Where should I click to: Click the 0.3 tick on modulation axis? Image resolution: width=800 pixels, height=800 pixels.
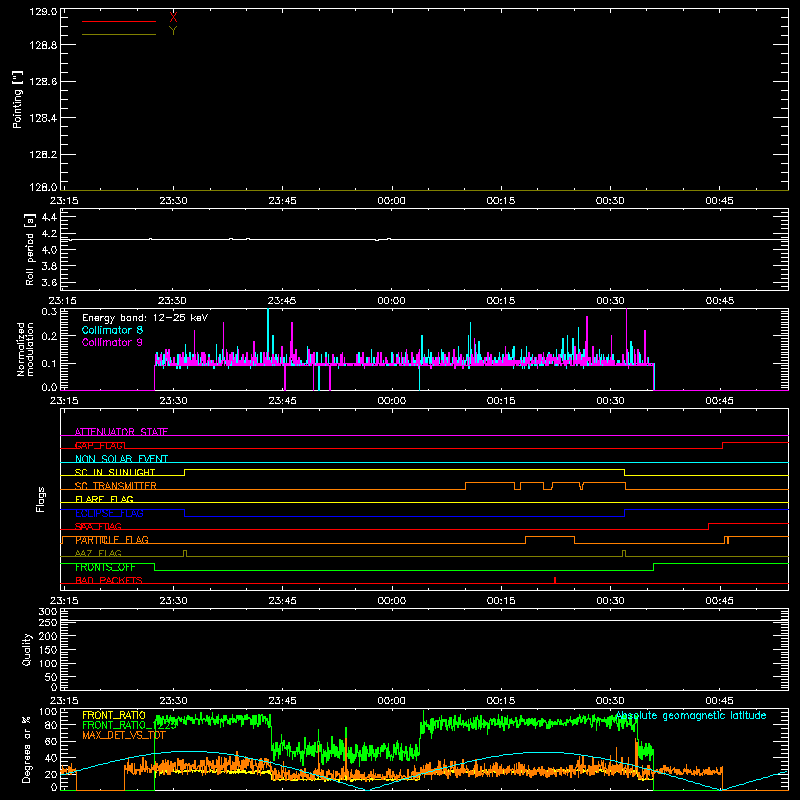click(x=49, y=311)
